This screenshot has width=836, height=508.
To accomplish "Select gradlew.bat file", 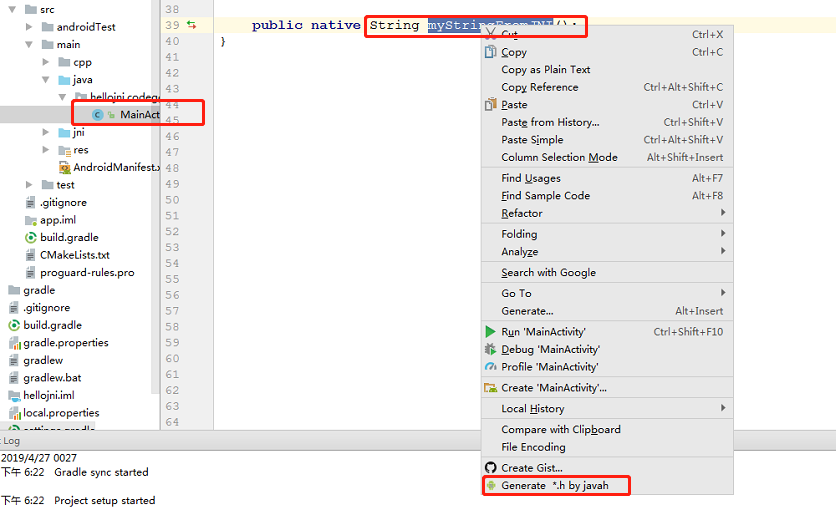I will tap(52, 378).
